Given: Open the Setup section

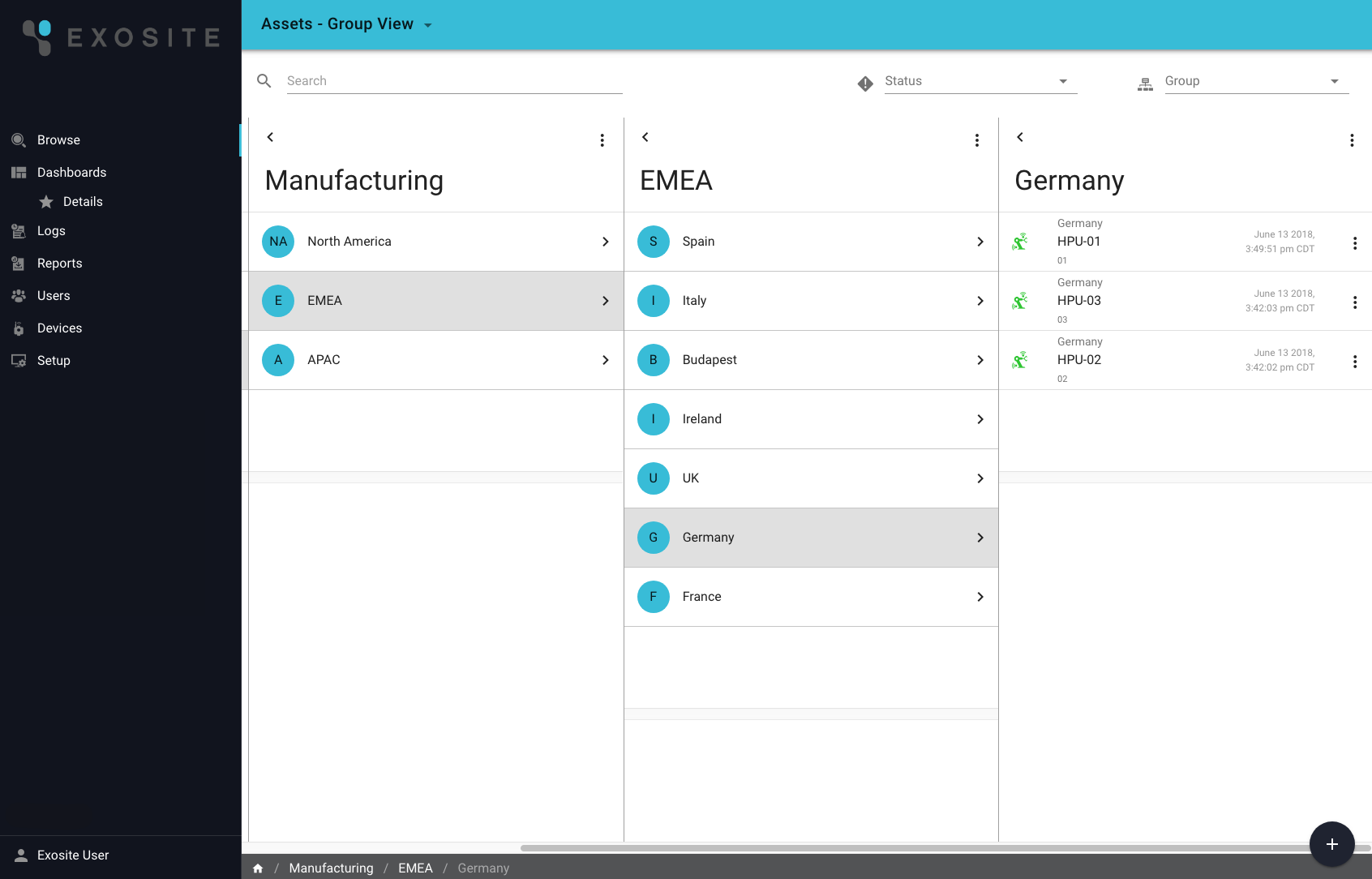Looking at the screenshot, I should point(54,360).
